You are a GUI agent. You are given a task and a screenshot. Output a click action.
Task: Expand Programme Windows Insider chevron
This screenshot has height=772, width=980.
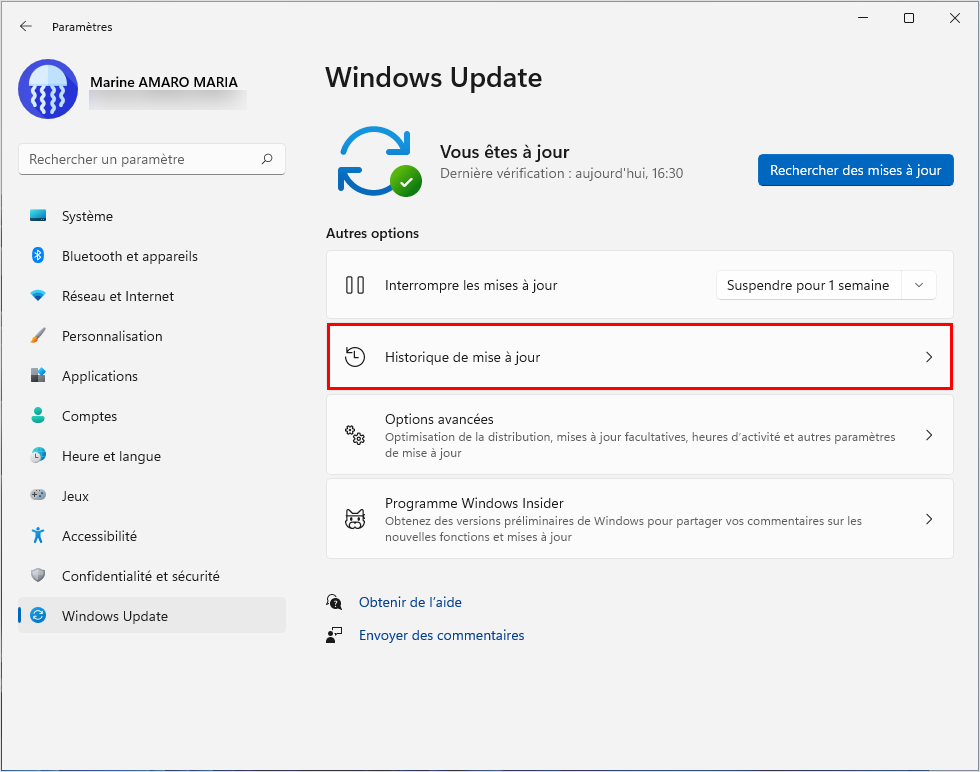(x=929, y=519)
